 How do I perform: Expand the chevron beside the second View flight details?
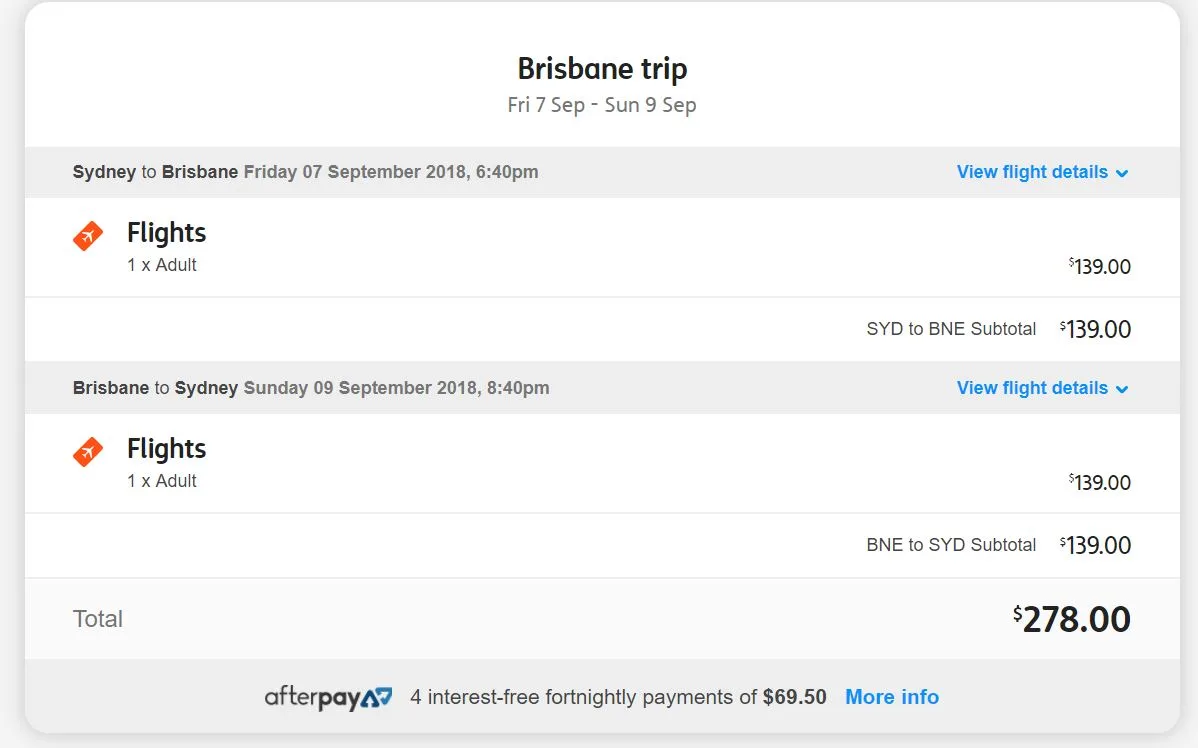[1122, 389]
